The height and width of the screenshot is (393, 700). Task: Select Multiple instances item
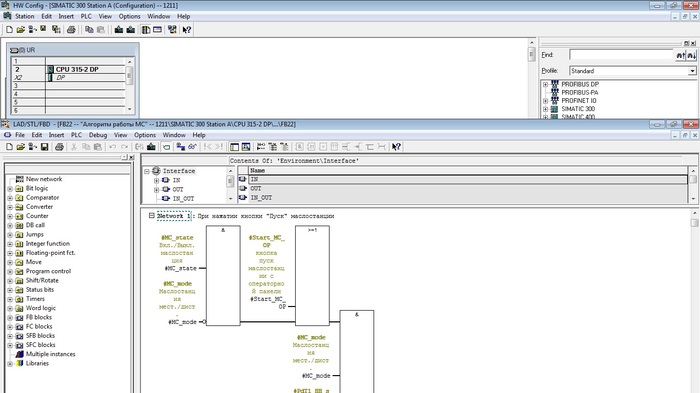(x=50, y=354)
